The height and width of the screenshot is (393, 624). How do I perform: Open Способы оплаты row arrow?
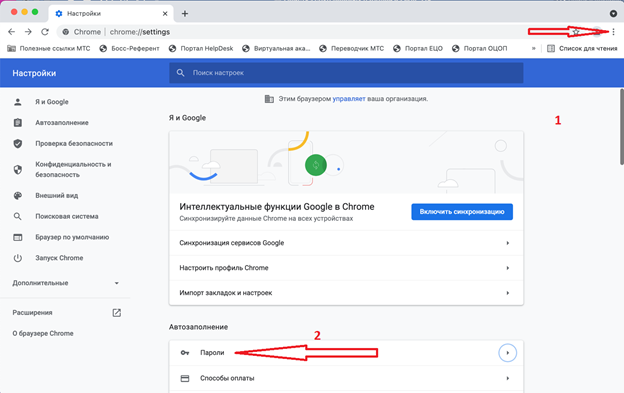point(507,378)
